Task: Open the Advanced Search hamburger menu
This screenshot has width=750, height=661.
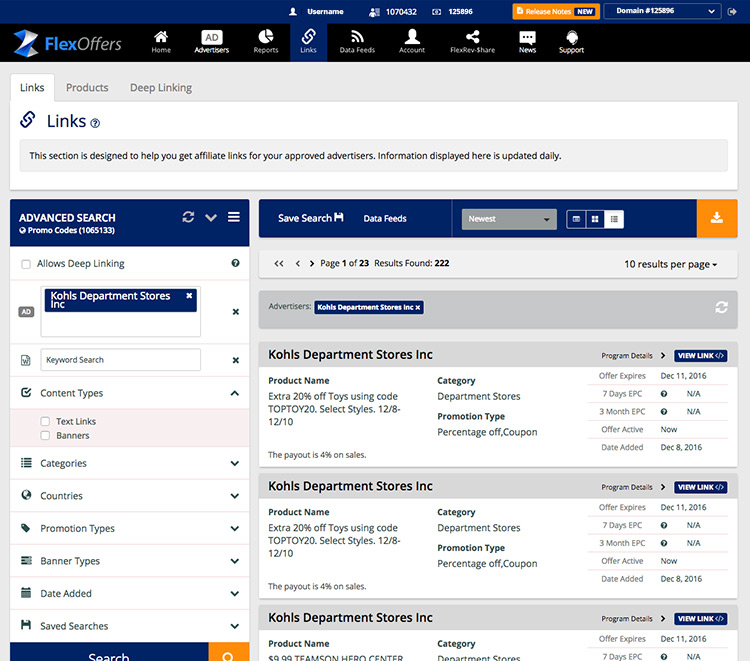Action: point(234,217)
